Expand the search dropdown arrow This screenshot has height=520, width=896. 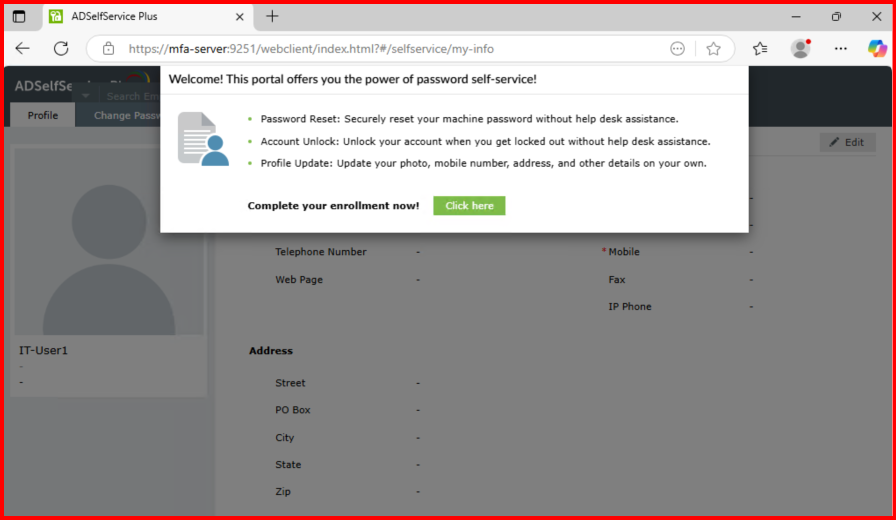coord(86,97)
